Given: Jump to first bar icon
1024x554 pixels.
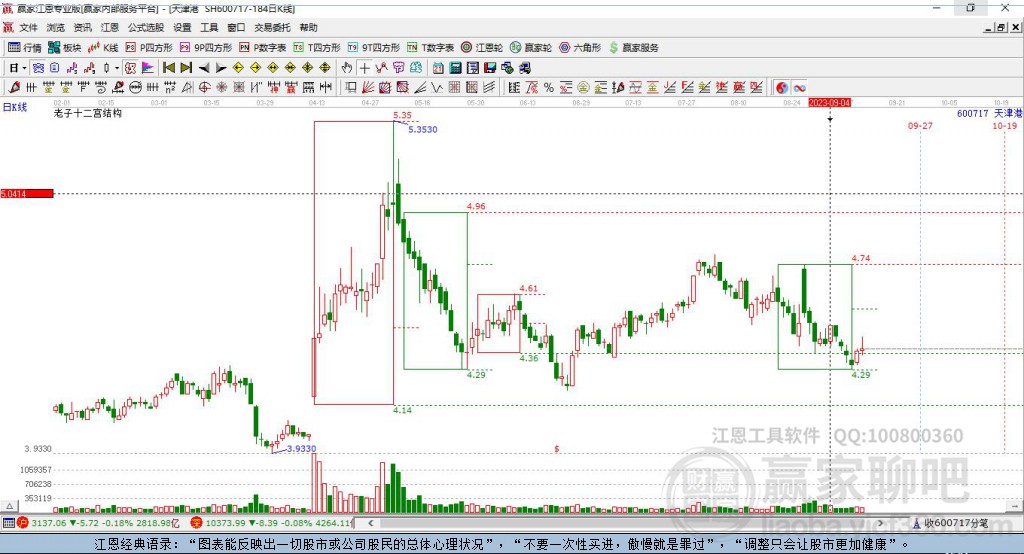Looking at the screenshot, I should coord(168,68).
